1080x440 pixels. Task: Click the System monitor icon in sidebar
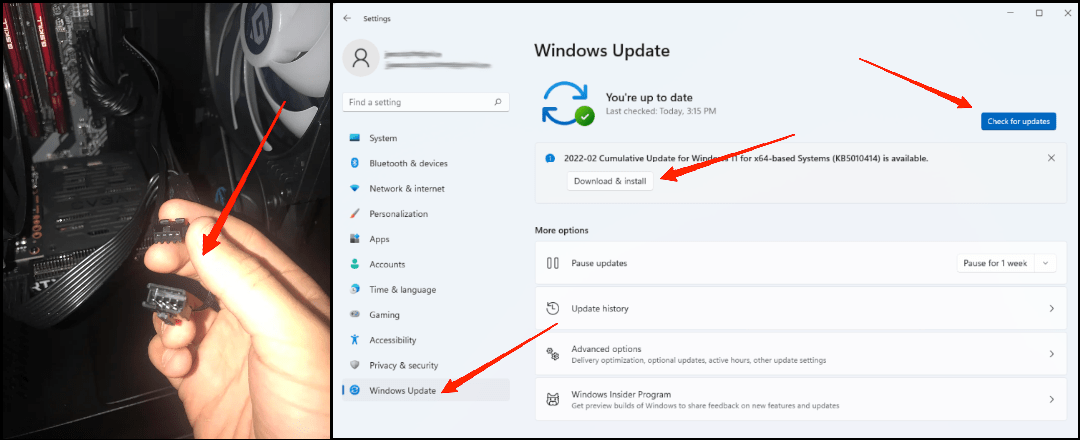pyautogui.click(x=355, y=138)
